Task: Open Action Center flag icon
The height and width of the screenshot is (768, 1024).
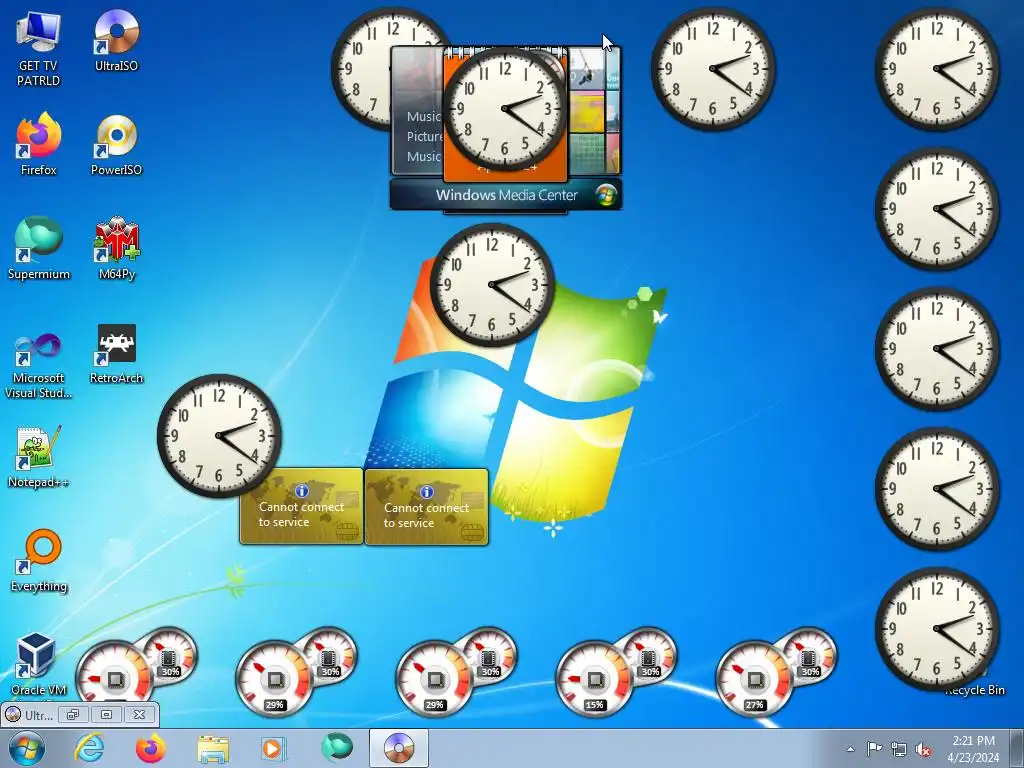Action: tap(874, 749)
